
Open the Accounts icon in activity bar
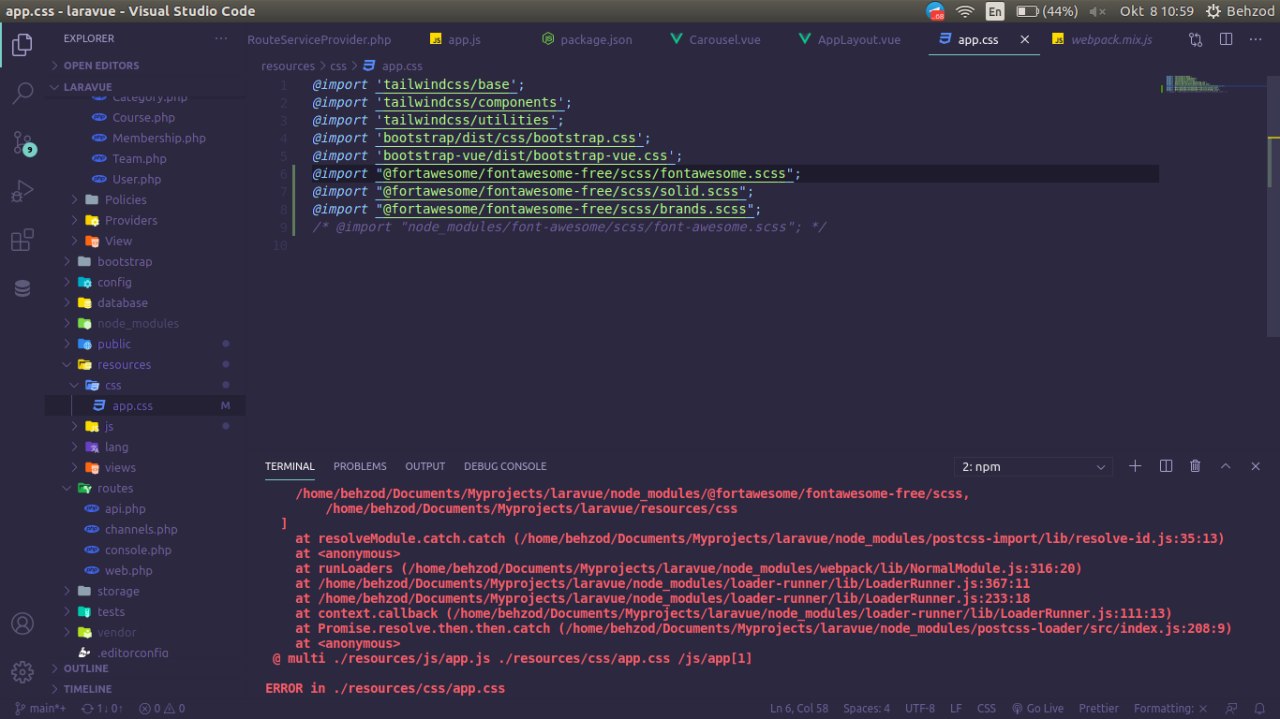point(22,623)
